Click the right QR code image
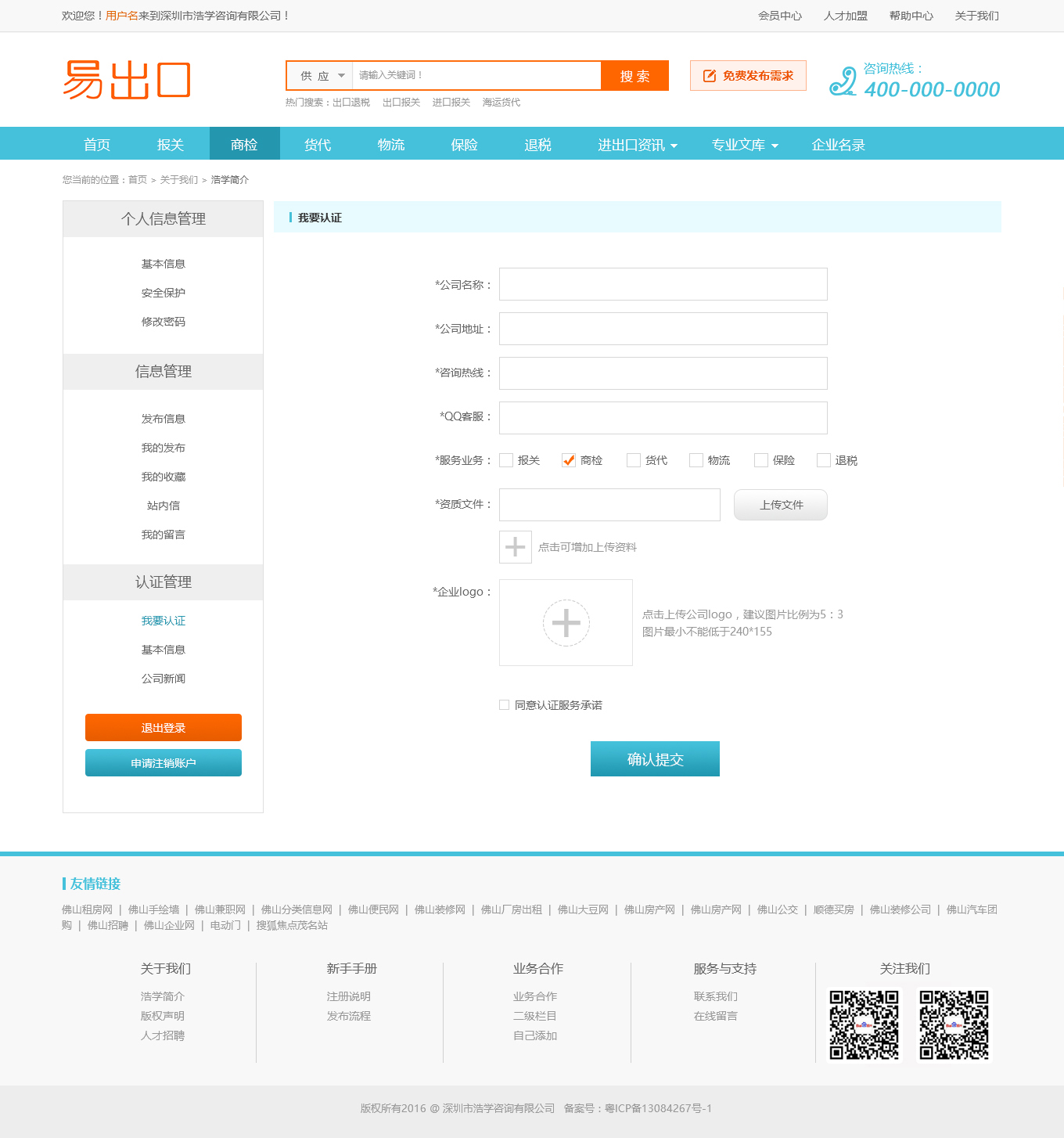 (x=954, y=1025)
